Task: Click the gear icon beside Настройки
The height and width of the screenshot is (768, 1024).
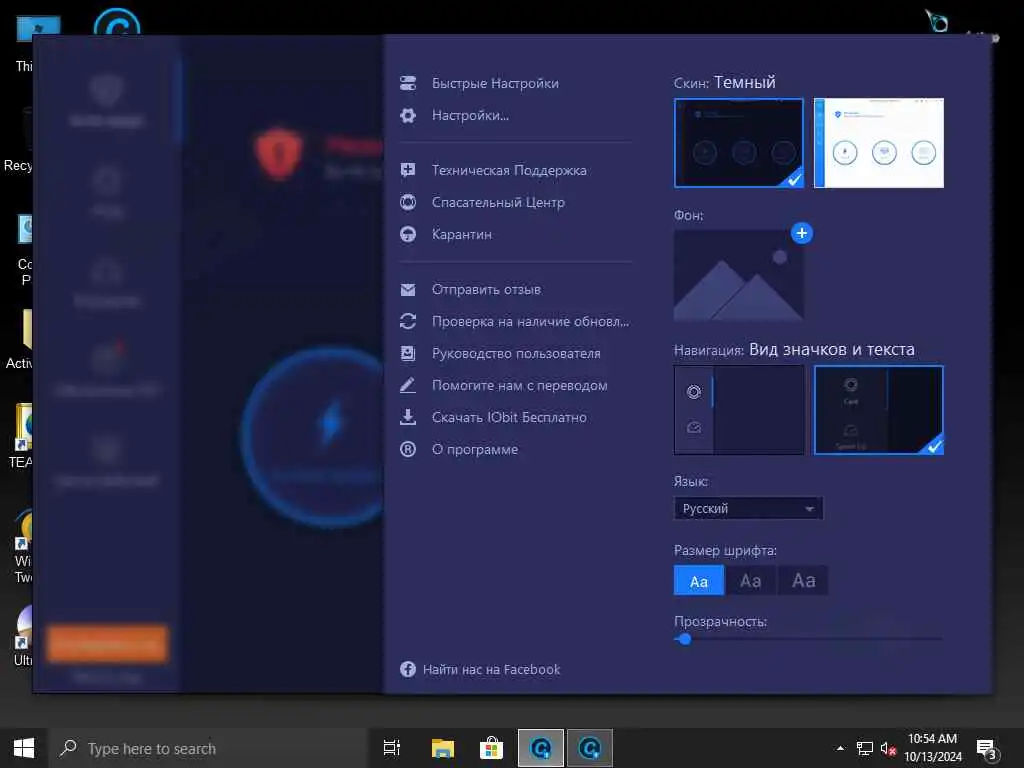Action: (x=408, y=116)
